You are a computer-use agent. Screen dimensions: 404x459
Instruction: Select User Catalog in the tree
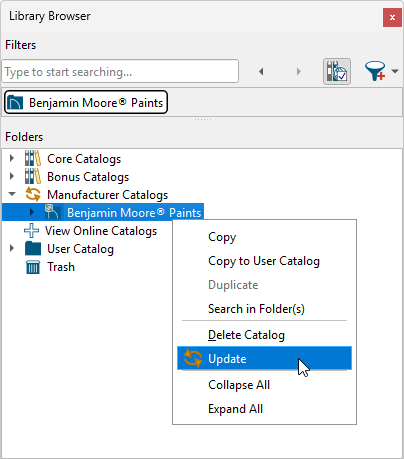[x=80, y=249]
